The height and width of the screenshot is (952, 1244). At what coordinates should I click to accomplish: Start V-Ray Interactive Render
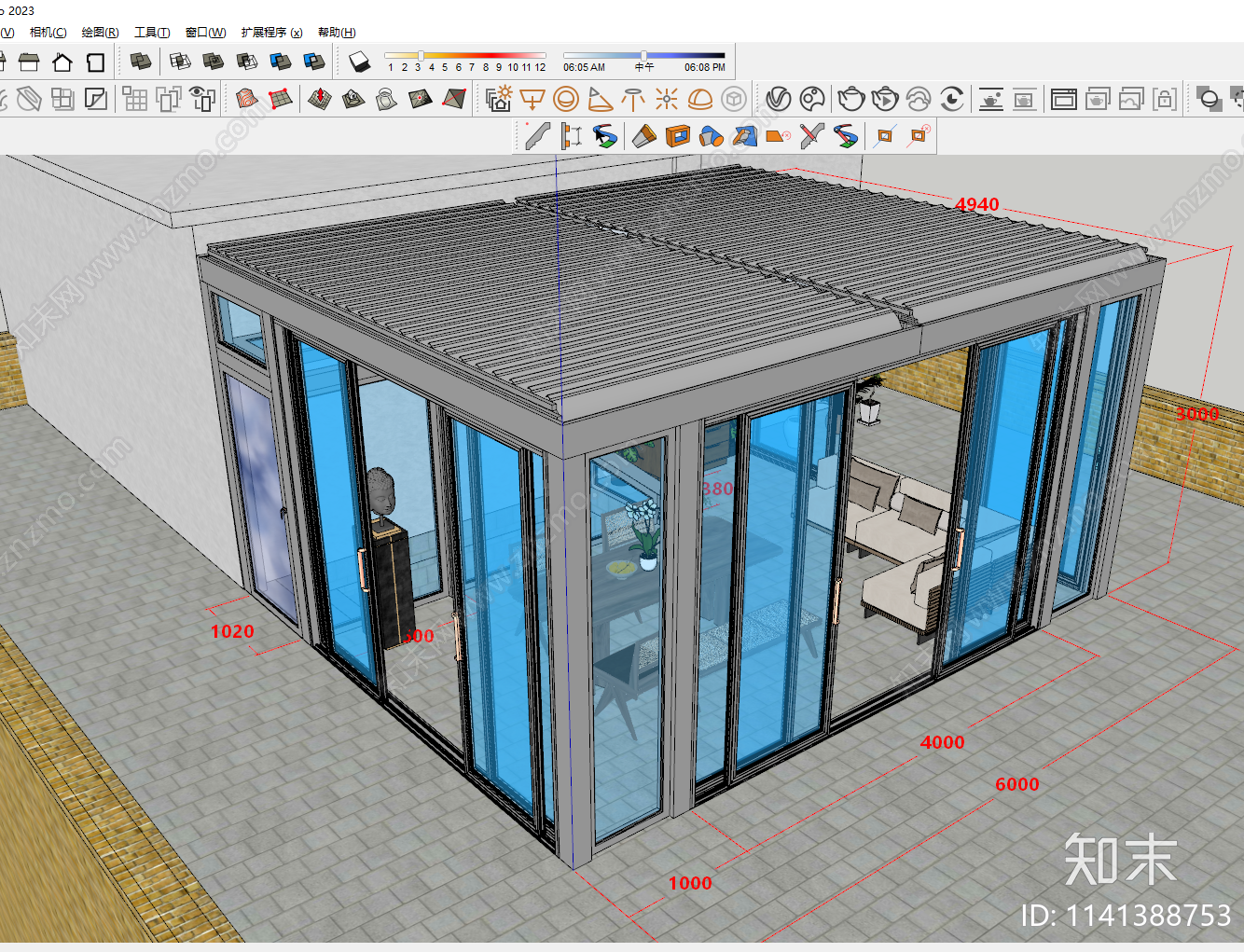(x=885, y=99)
